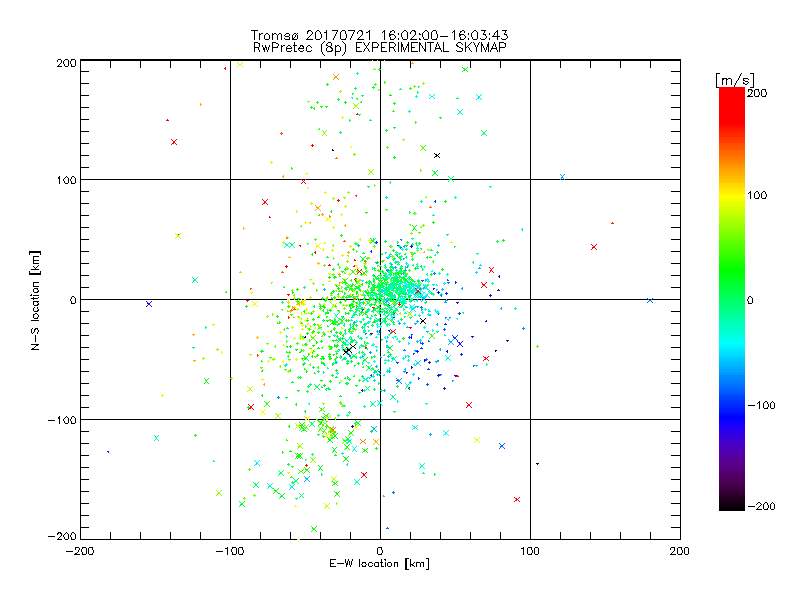This screenshot has width=800, height=600.
Task: Click the colorbar tick label '-200'
Action: (x=761, y=506)
